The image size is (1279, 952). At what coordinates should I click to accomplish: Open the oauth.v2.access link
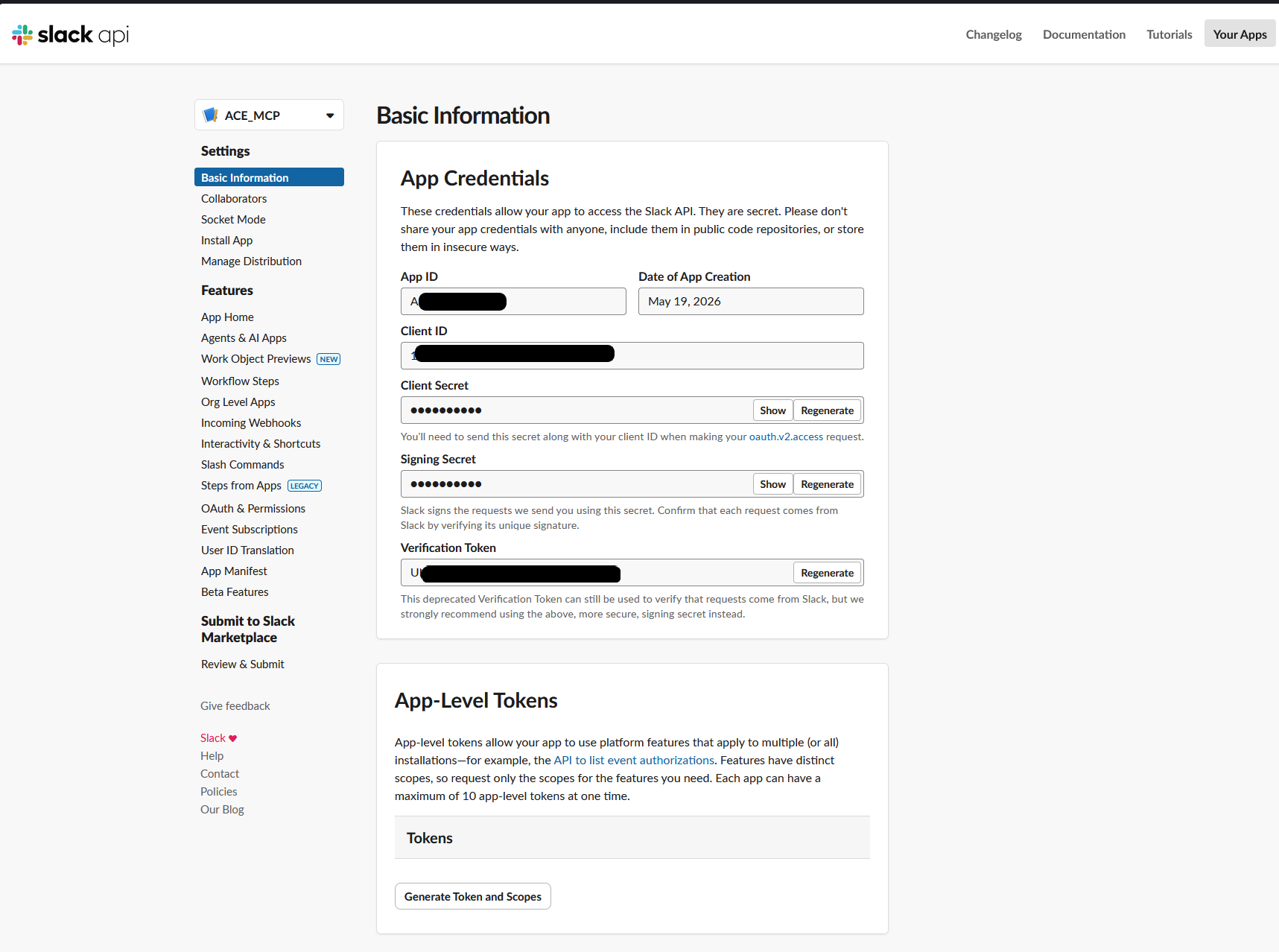(x=786, y=437)
